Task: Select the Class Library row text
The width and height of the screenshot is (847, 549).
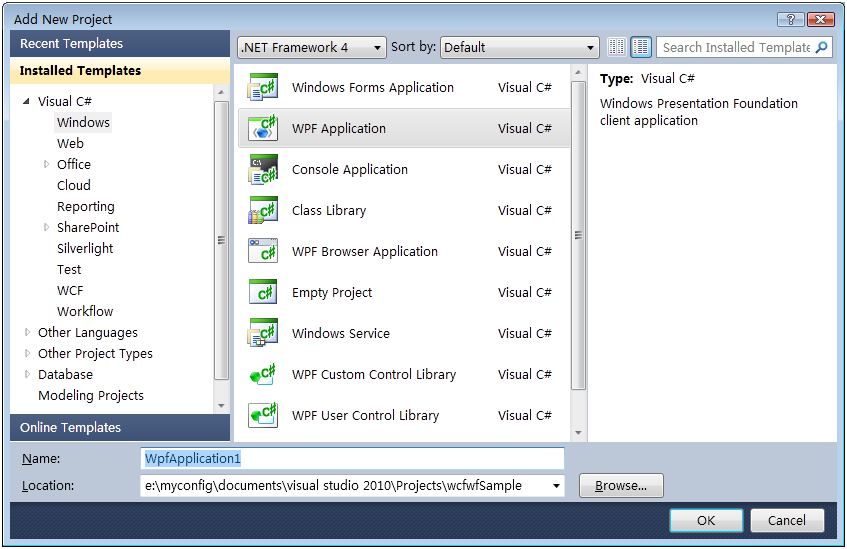Action: pyautogui.click(x=329, y=211)
